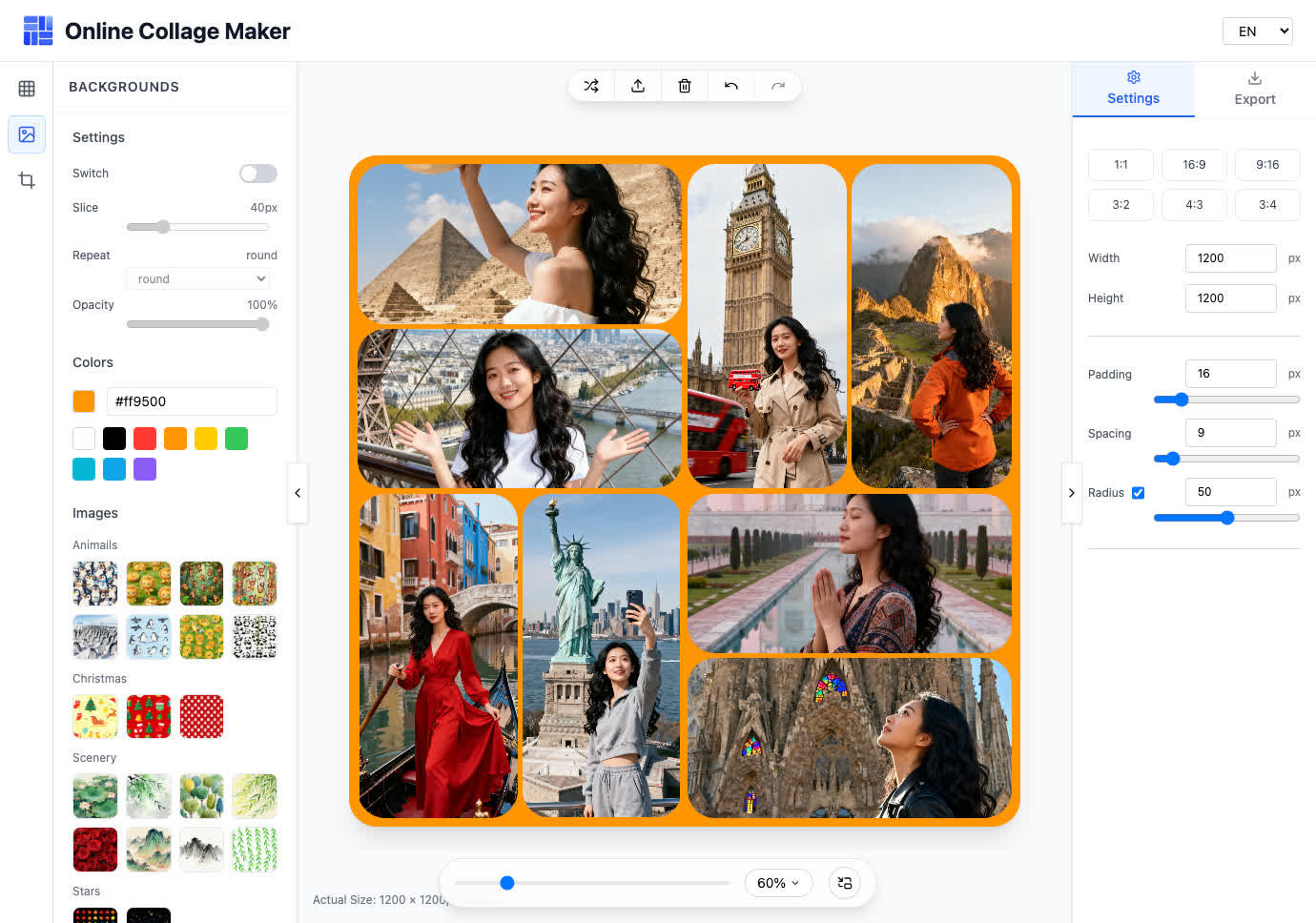Open the Repeat 'round' dropdown

click(198, 278)
